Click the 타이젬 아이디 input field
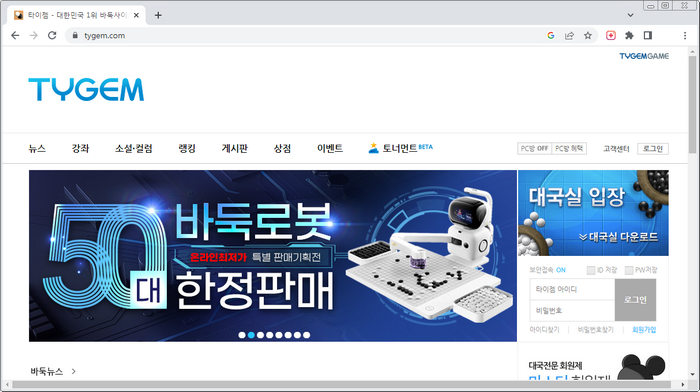This screenshot has height=392, width=700. 572,289
